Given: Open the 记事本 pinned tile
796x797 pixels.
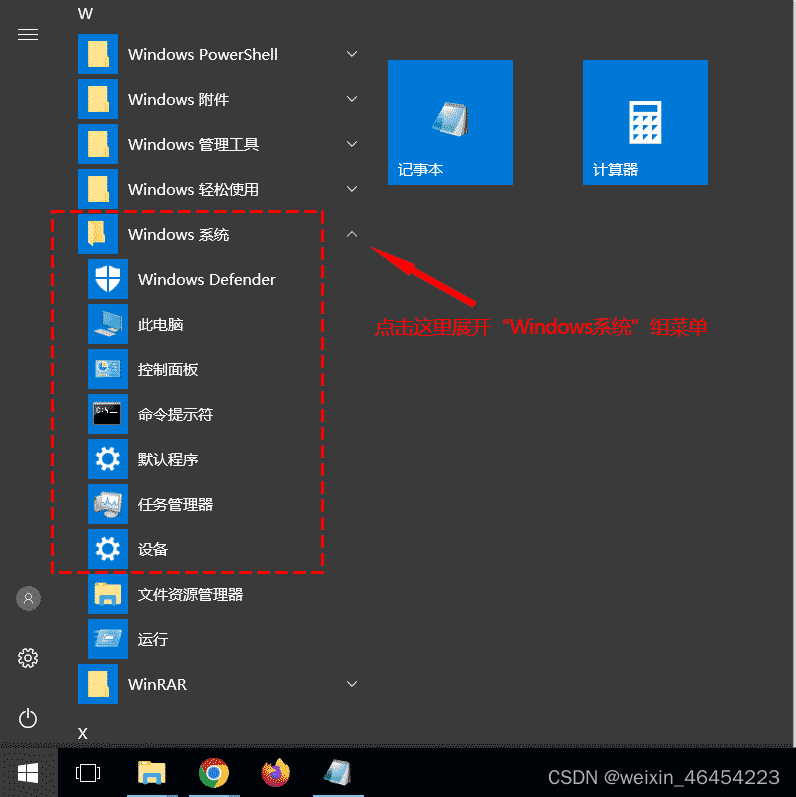Looking at the screenshot, I should tap(450, 122).
